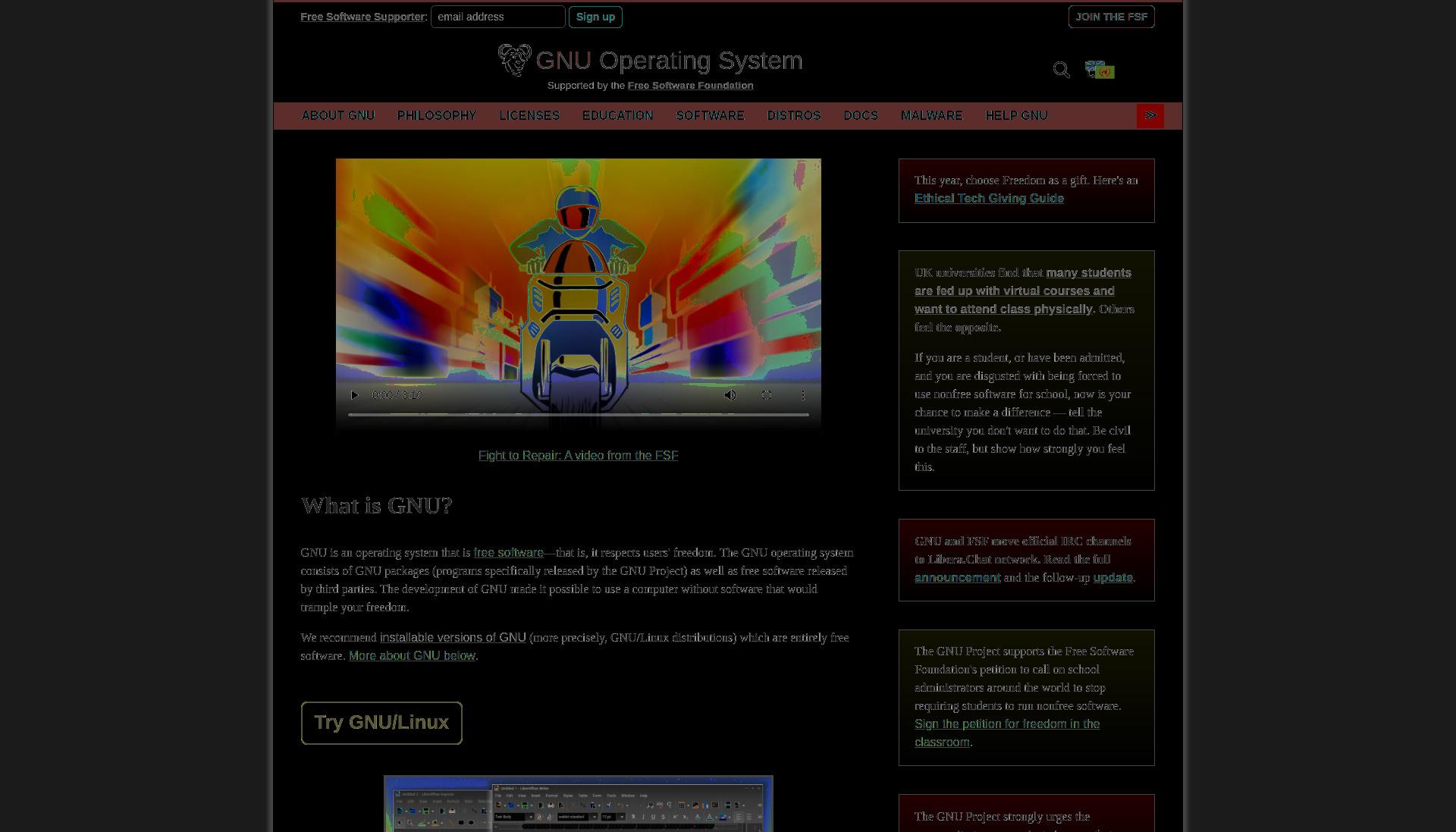Open the HELP GNU menu item
Viewport: 1456px width, 832px height.
[x=1016, y=116]
